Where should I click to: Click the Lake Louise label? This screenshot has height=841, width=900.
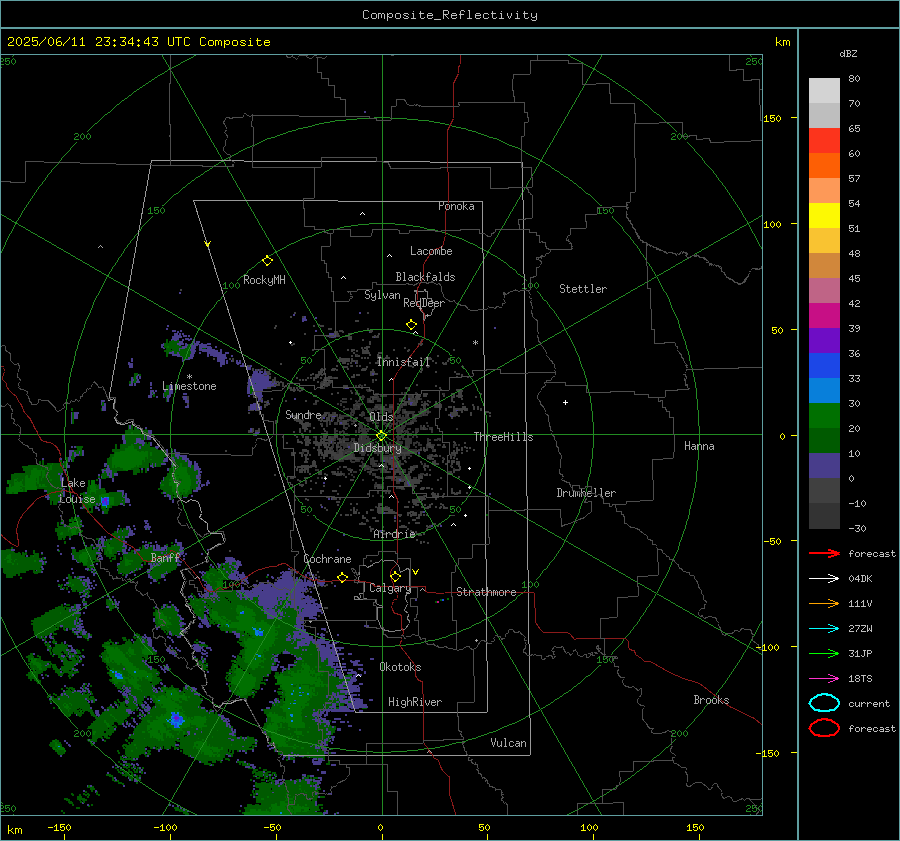[x=77, y=491]
